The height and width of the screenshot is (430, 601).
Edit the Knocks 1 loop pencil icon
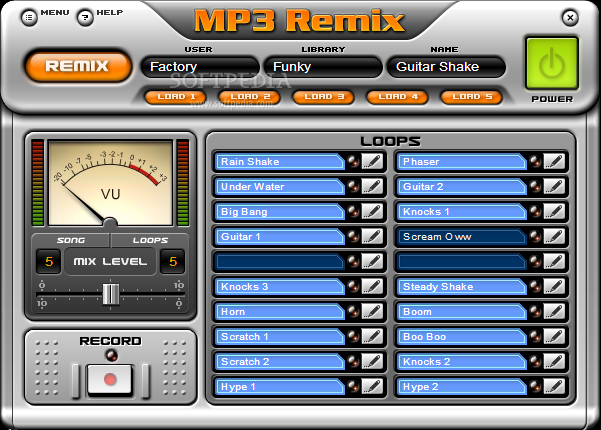coord(554,212)
